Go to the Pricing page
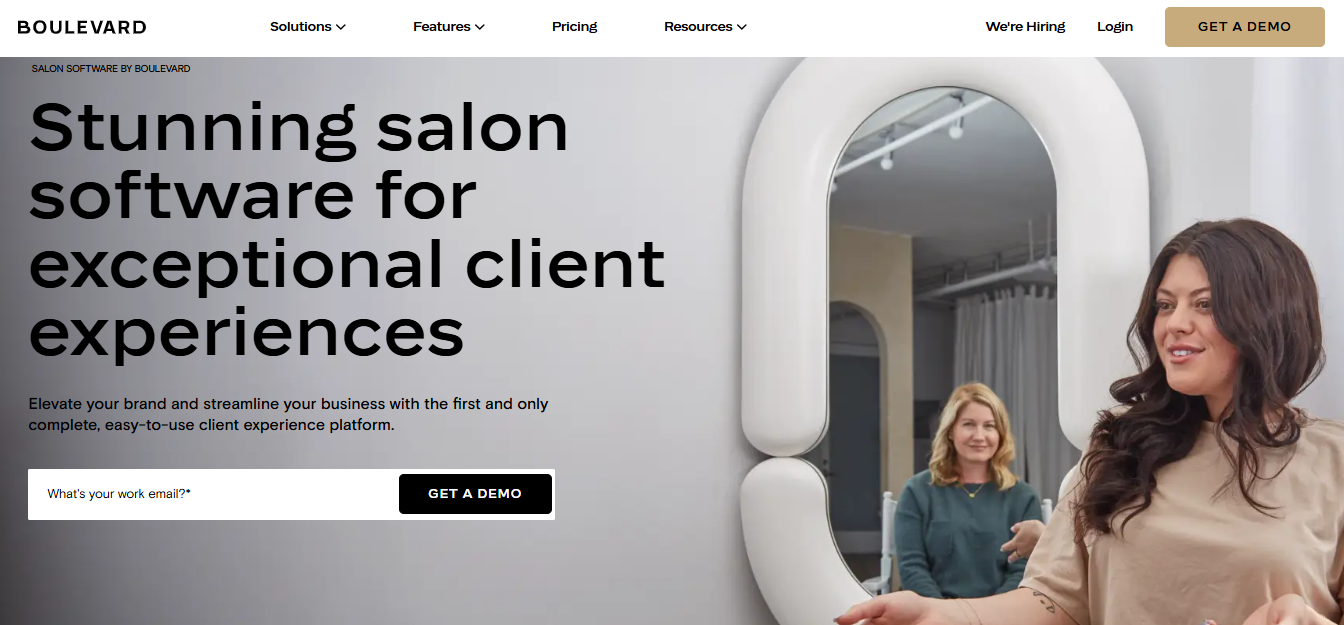 574,27
